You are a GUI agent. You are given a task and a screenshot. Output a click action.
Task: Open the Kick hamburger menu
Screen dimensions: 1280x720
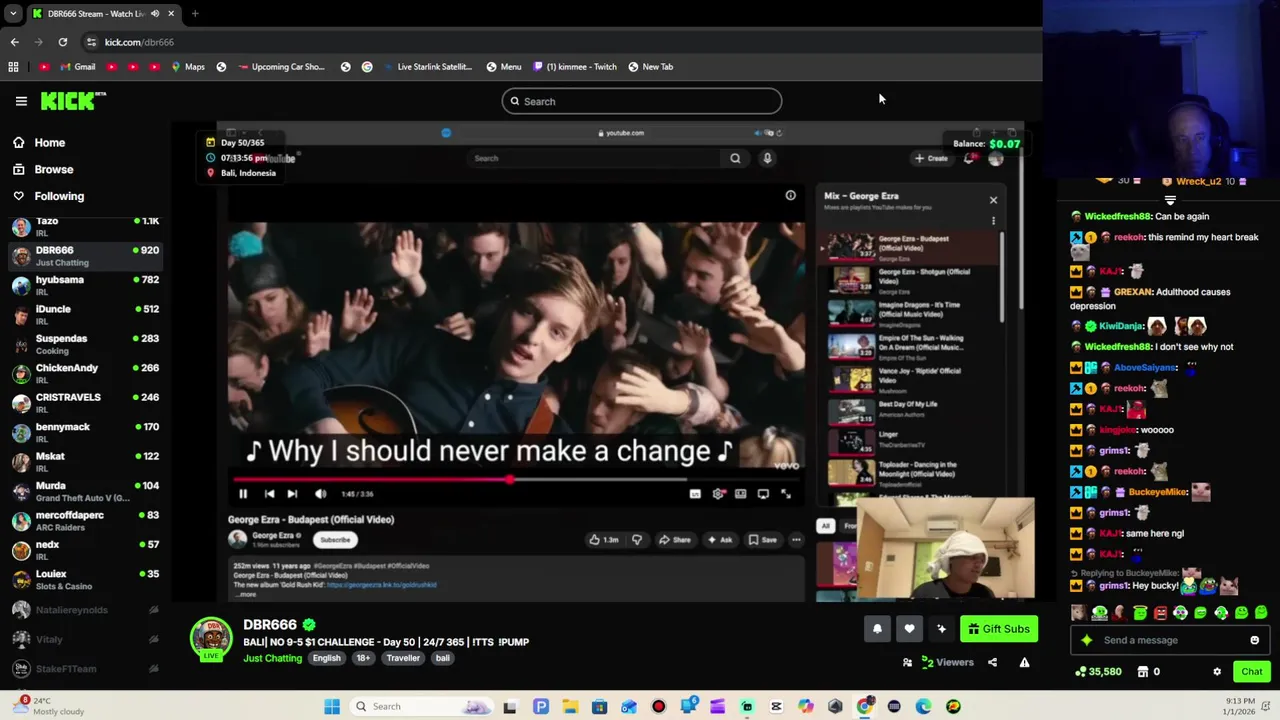coord(21,101)
